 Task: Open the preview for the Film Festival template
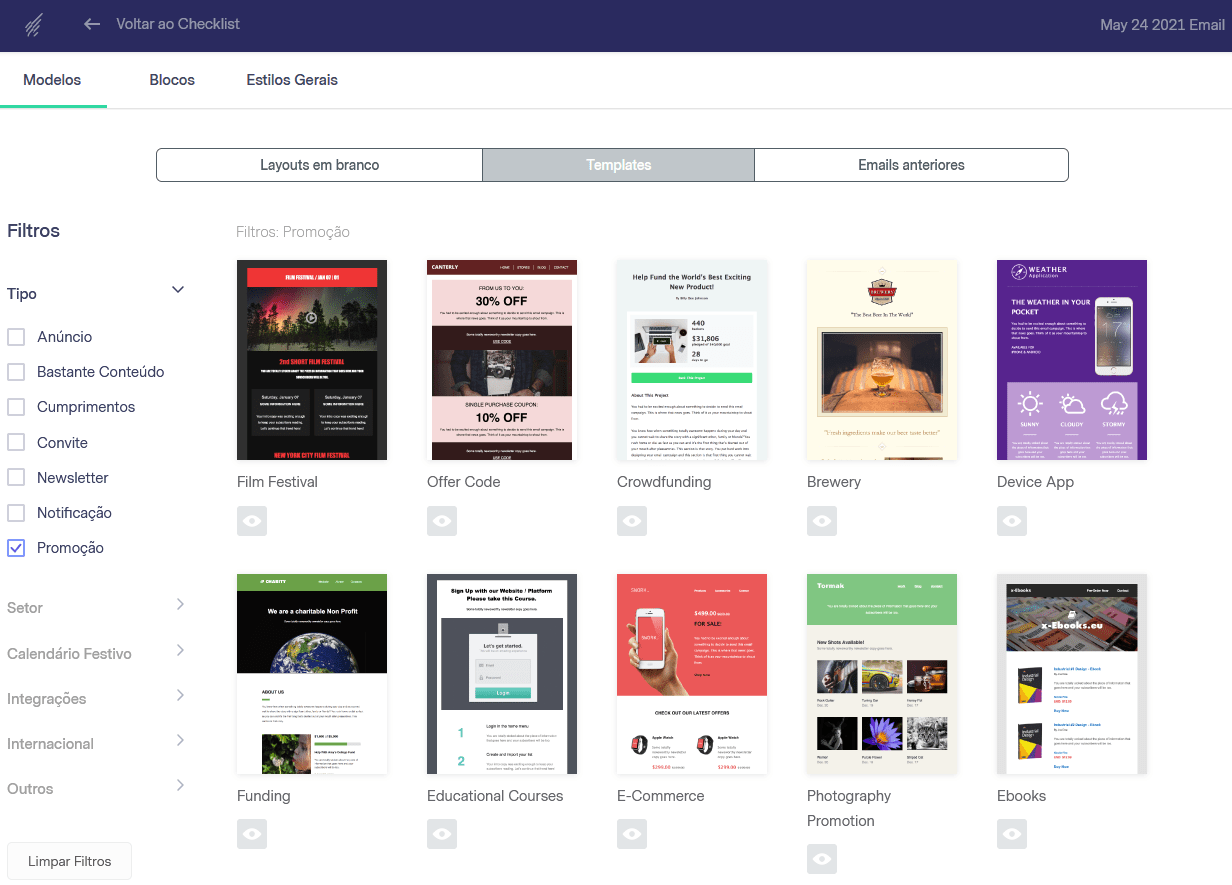point(251,520)
